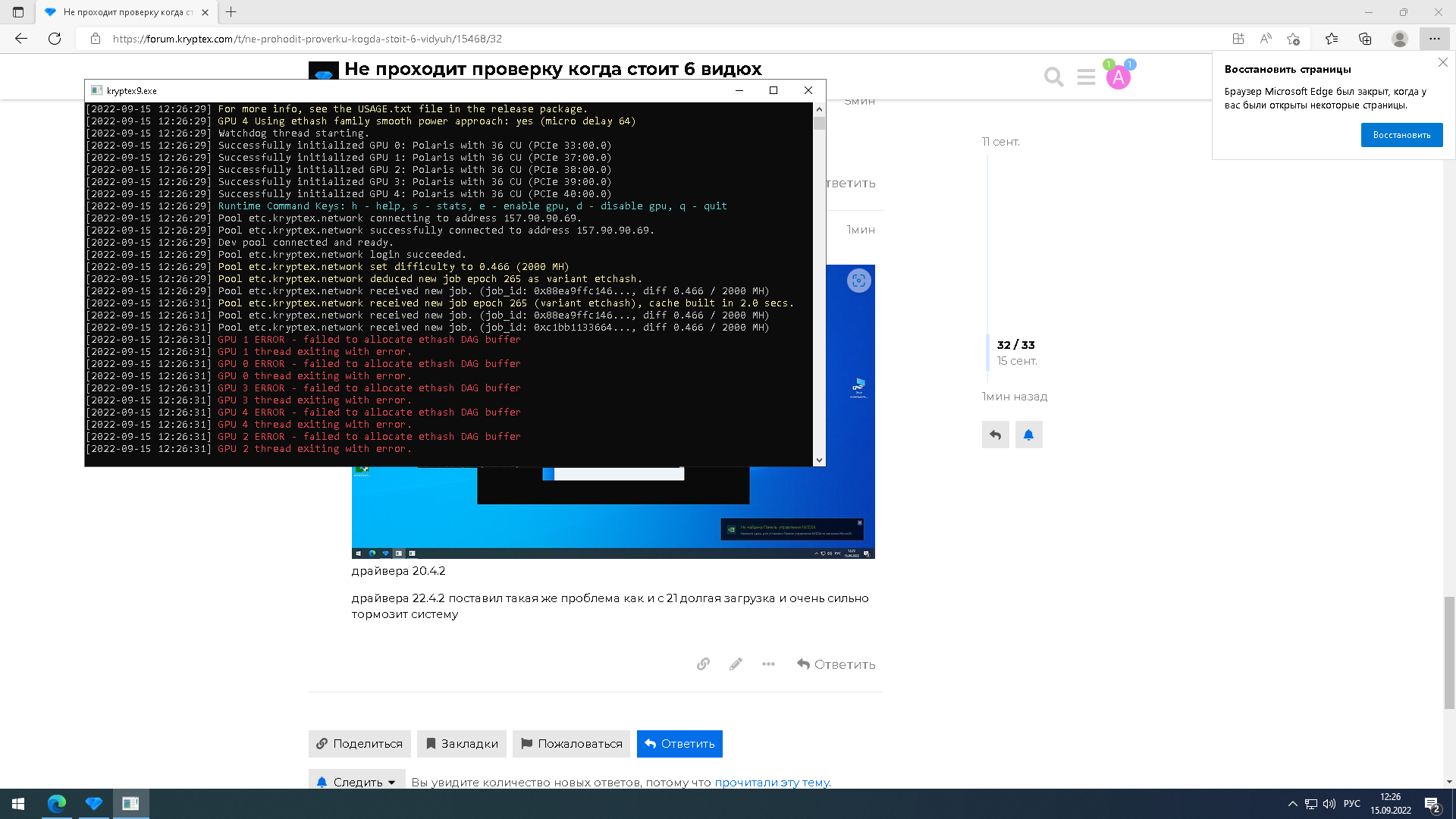Image resolution: width=1456 pixels, height=819 pixels.
Task: Minimize the kryptex9.exe console window
Action: point(739,90)
